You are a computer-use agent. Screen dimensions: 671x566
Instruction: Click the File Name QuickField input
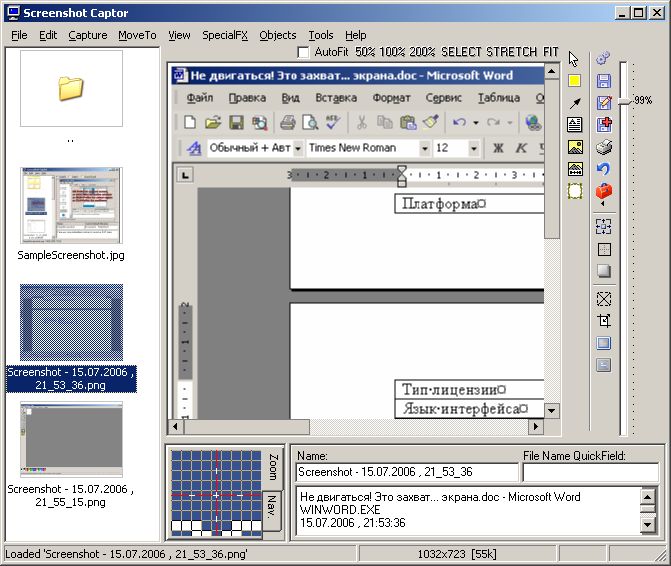click(x=591, y=472)
